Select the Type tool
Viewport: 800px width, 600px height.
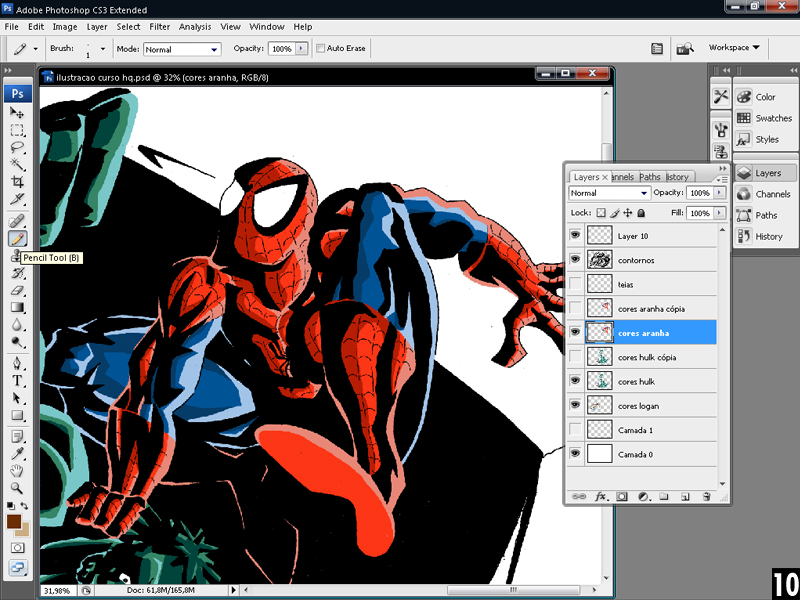(17, 381)
